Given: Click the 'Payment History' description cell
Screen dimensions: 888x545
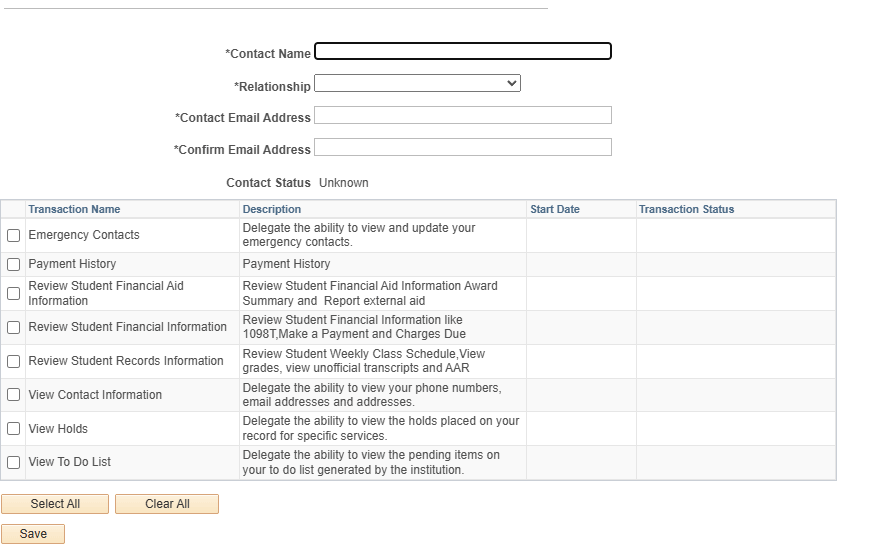Looking at the screenshot, I should tap(286, 264).
